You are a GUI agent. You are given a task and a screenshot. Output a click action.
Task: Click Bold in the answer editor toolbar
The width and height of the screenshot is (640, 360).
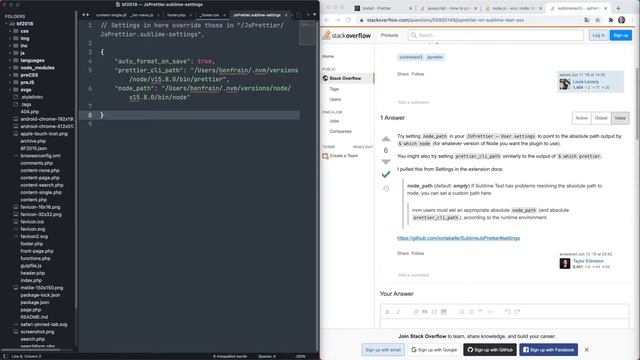[387, 312]
